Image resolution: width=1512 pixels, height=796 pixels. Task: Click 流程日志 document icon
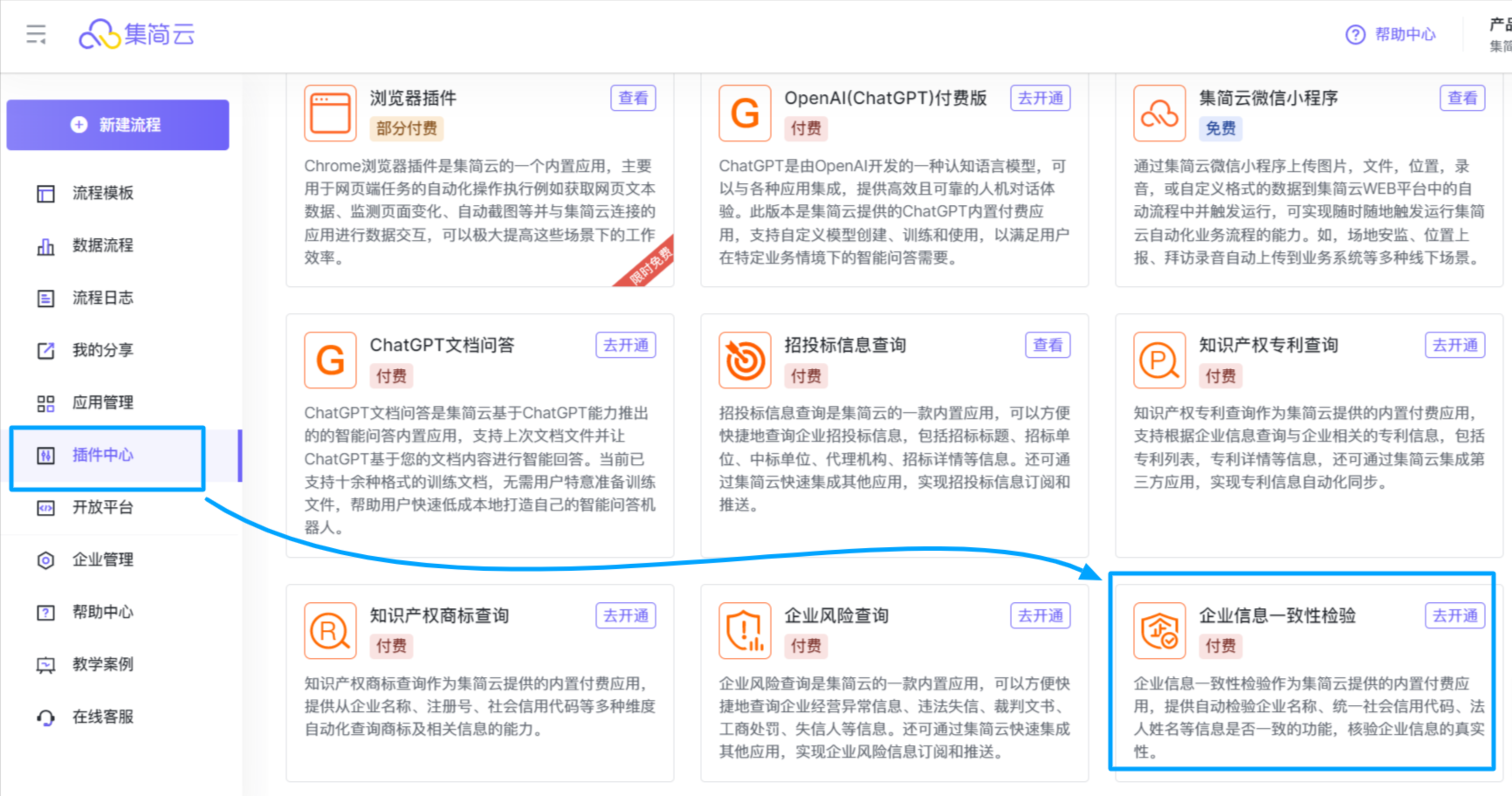(46, 298)
